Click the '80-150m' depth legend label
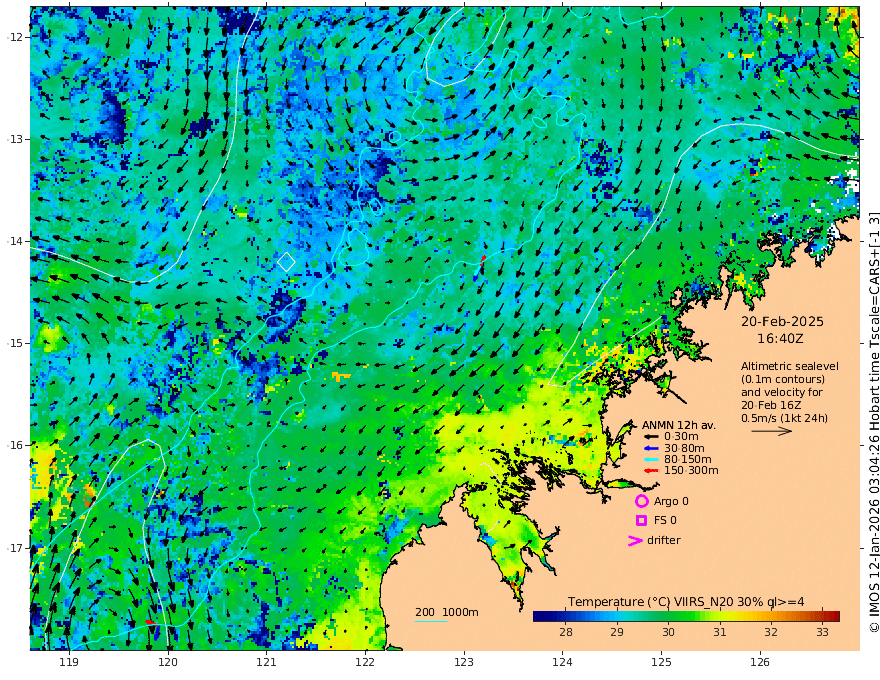The width and height of the screenshot is (880, 680). [x=688, y=460]
